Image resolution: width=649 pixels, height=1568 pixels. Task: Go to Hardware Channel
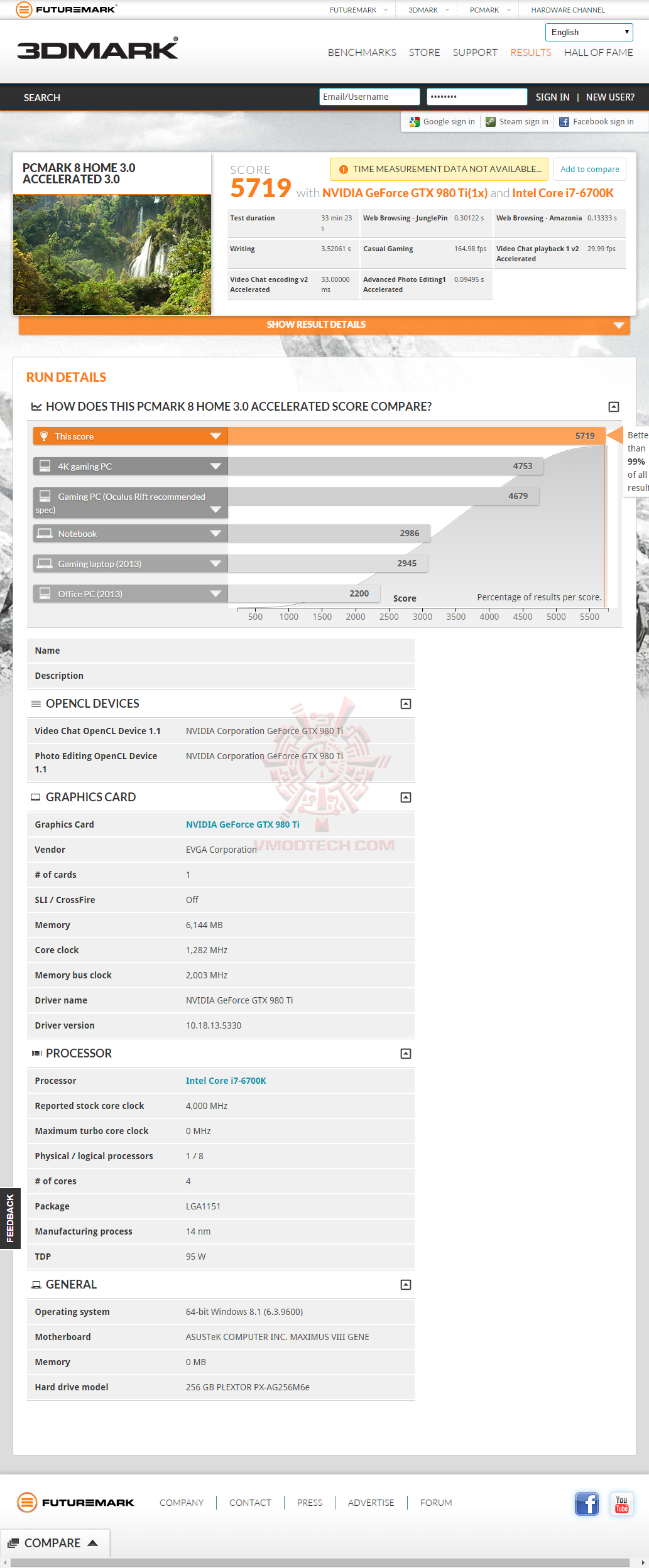(x=568, y=10)
